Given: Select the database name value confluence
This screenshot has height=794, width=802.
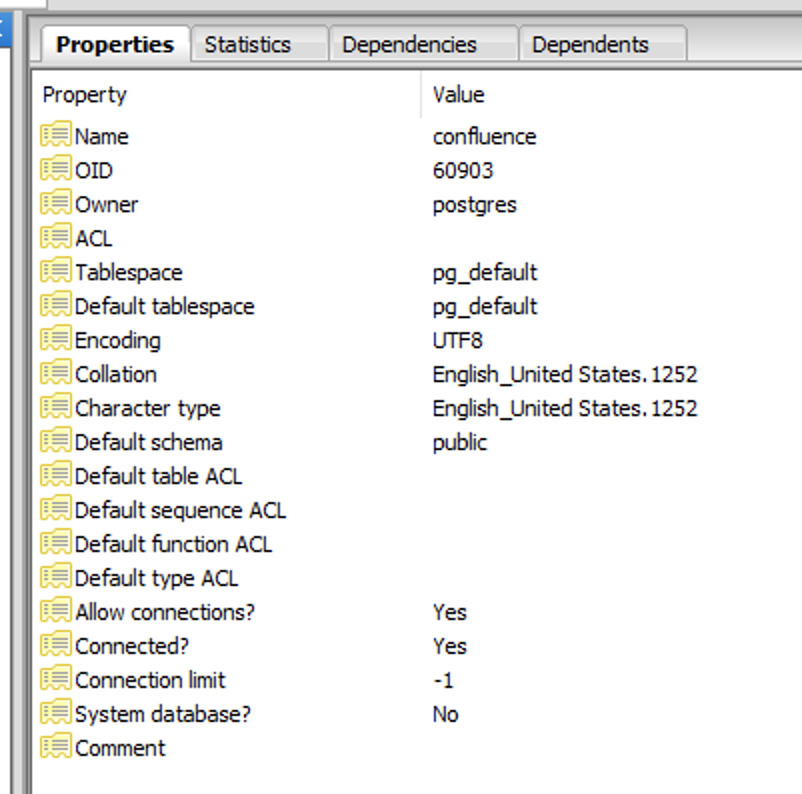Looking at the screenshot, I should (x=484, y=137).
